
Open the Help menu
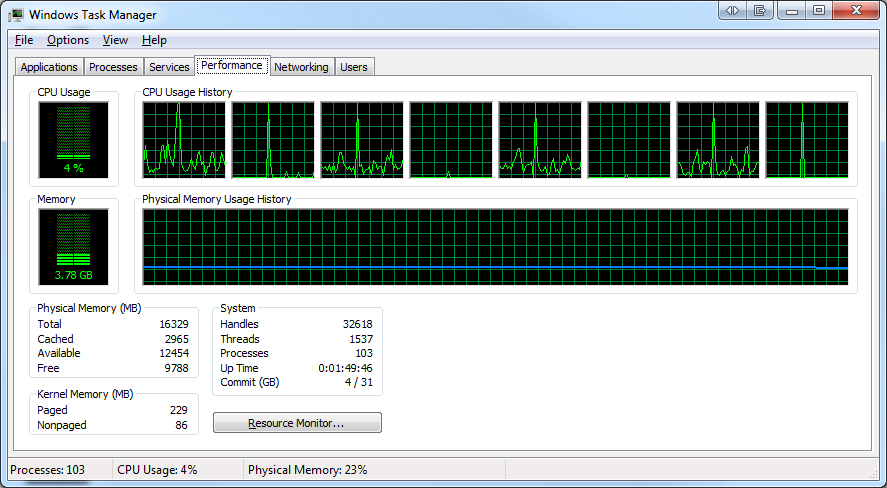coord(154,40)
